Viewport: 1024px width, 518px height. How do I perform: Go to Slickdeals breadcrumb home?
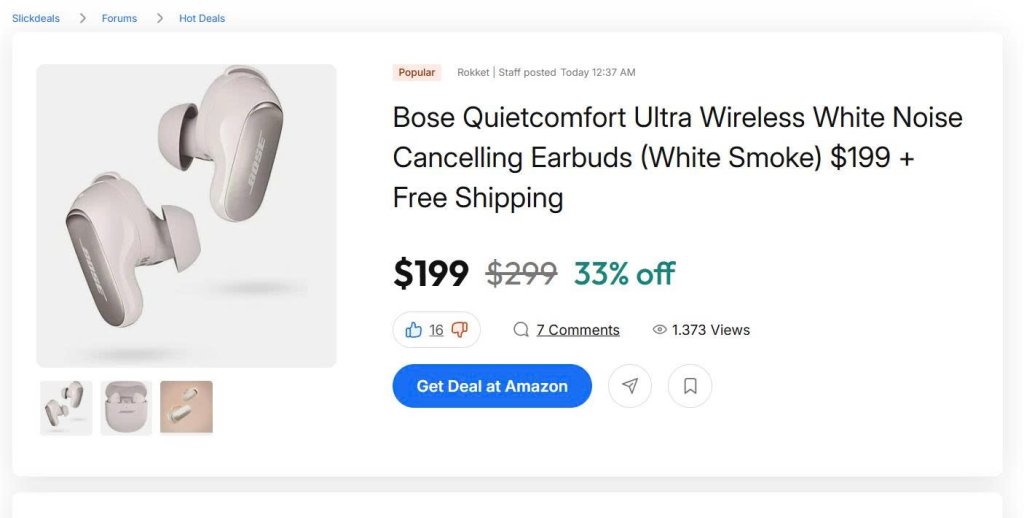(x=36, y=18)
